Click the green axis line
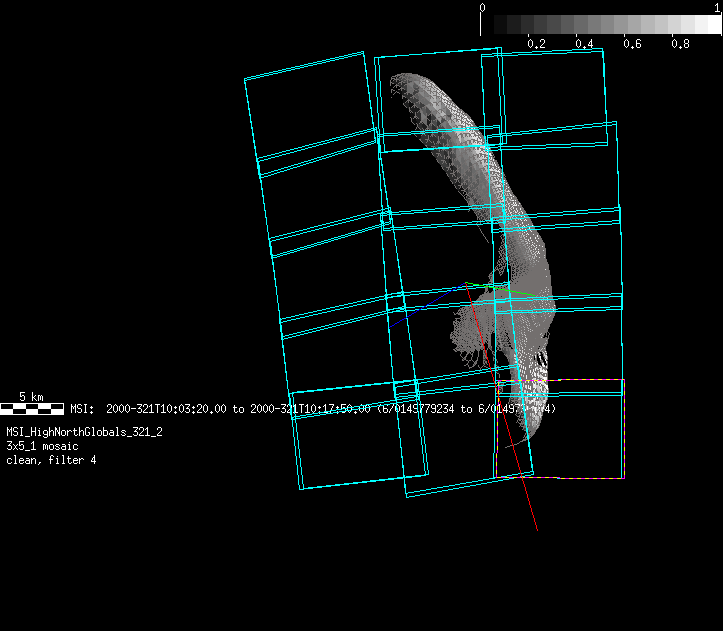723x631 pixels. click(x=489, y=288)
